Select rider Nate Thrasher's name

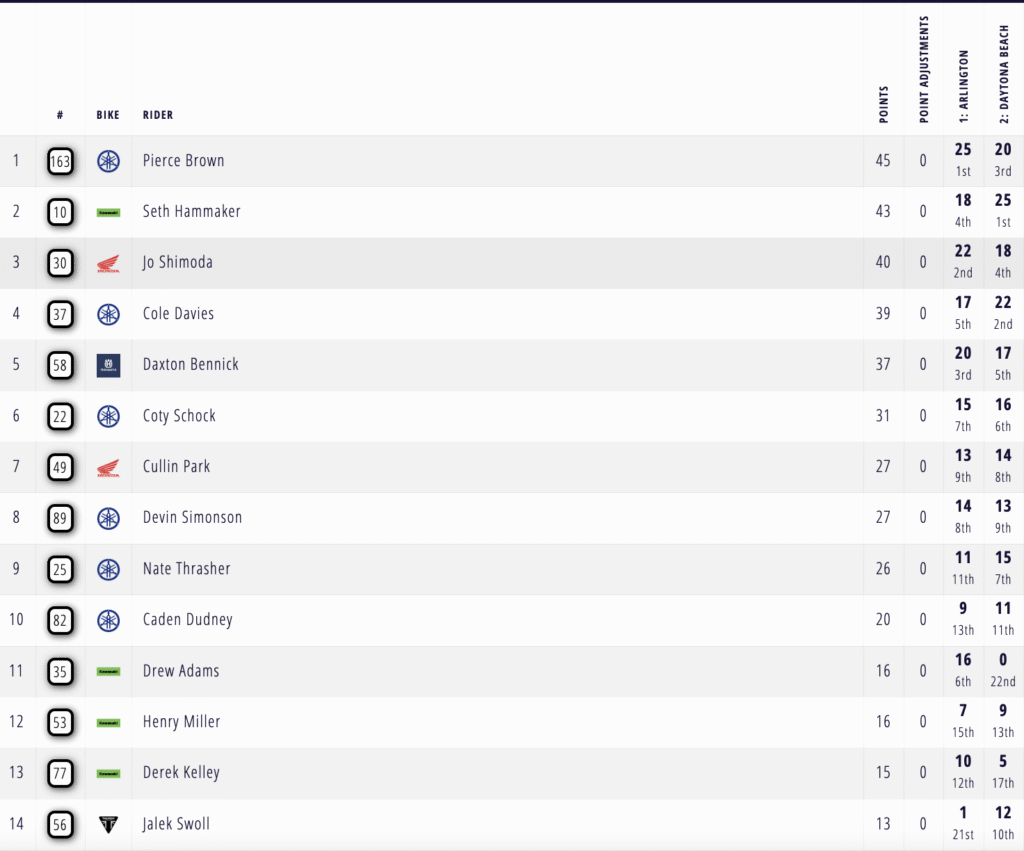186,569
